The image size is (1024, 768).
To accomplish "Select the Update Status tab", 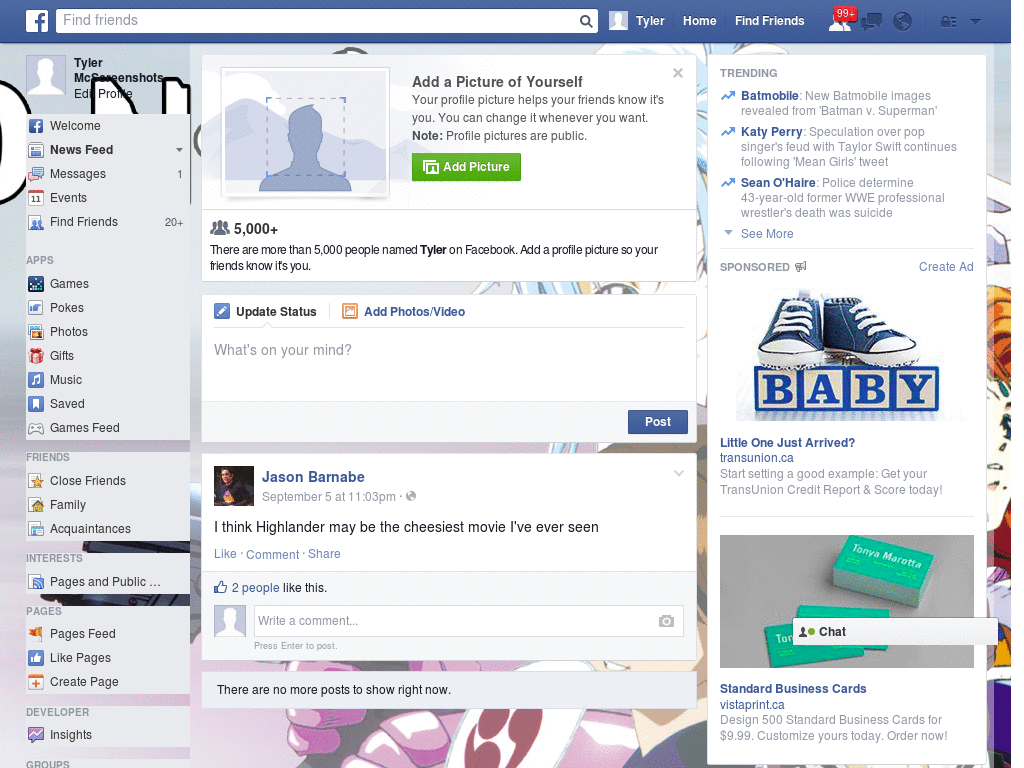I will pos(266,312).
